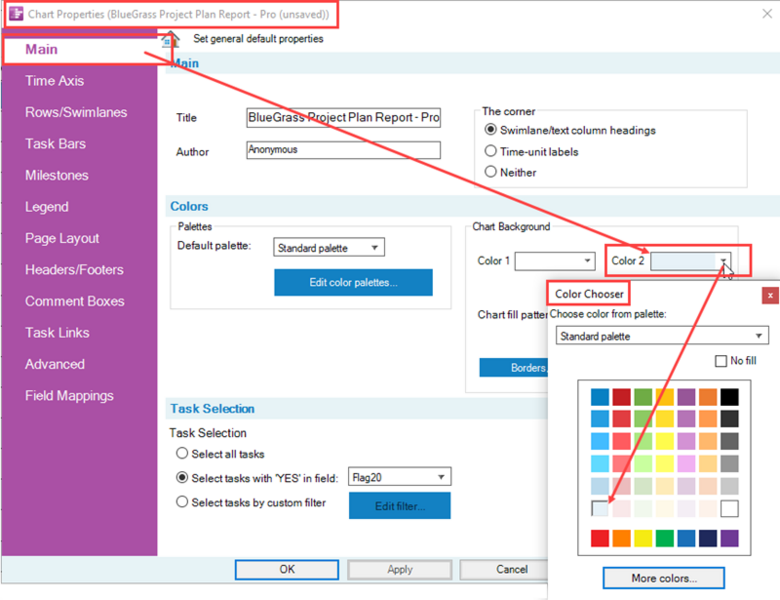Expand the Color Chooser palette dropdown
780x600 pixels.
click(x=662, y=336)
